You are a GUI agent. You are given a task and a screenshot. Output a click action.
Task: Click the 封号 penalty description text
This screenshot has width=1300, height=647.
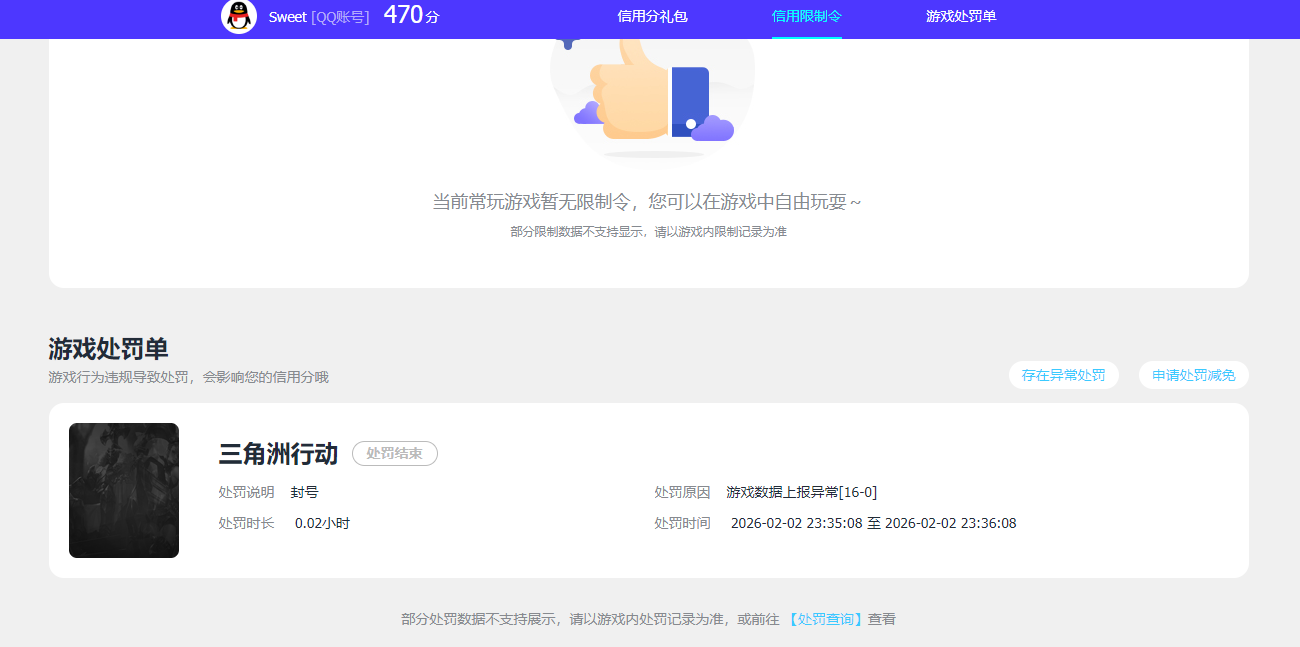click(x=303, y=492)
